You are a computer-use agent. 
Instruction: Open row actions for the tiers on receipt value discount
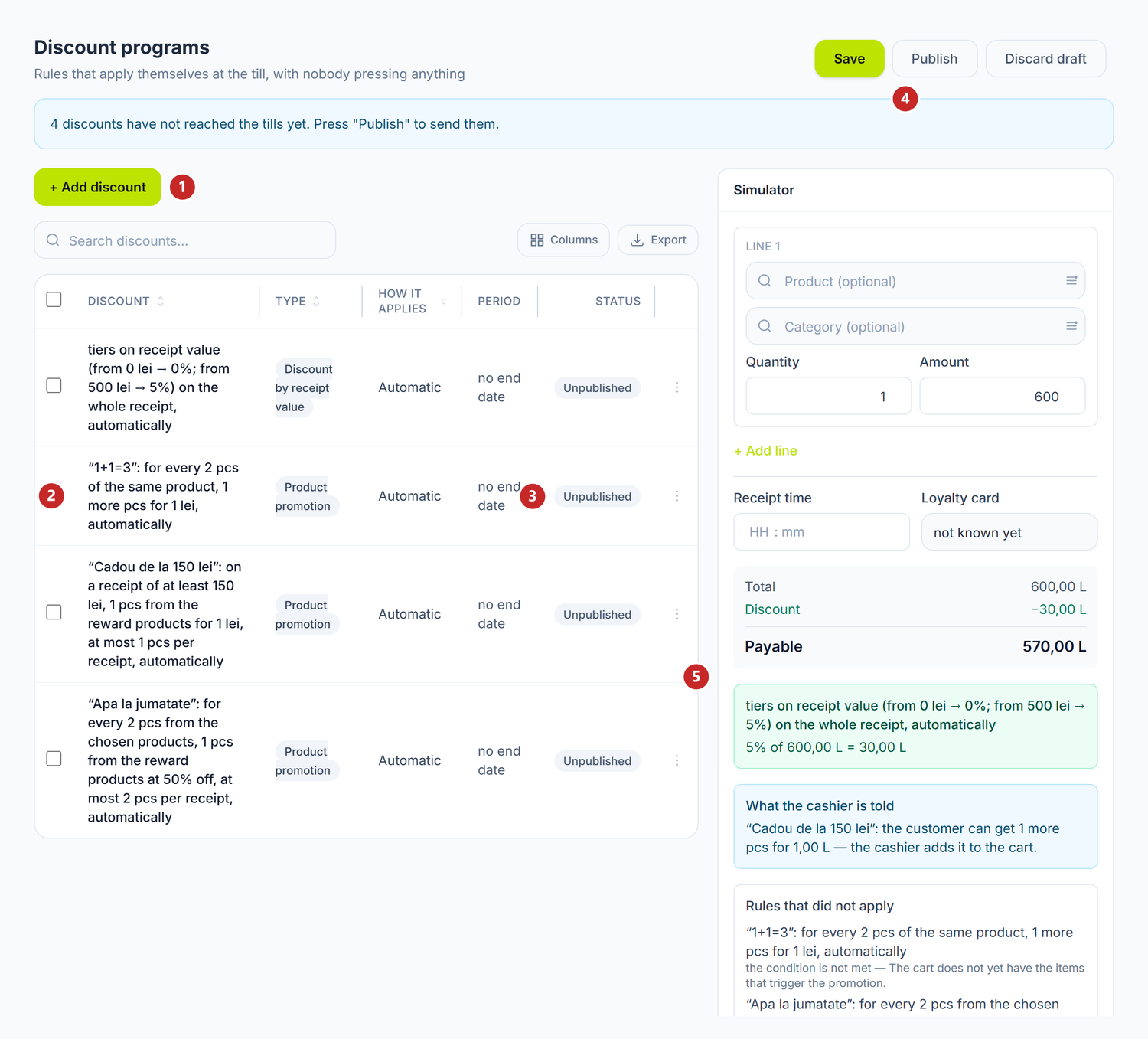point(677,387)
